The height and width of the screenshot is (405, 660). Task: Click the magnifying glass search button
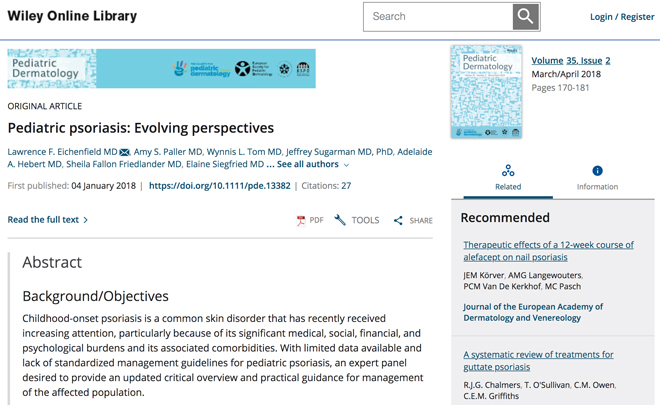point(526,17)
